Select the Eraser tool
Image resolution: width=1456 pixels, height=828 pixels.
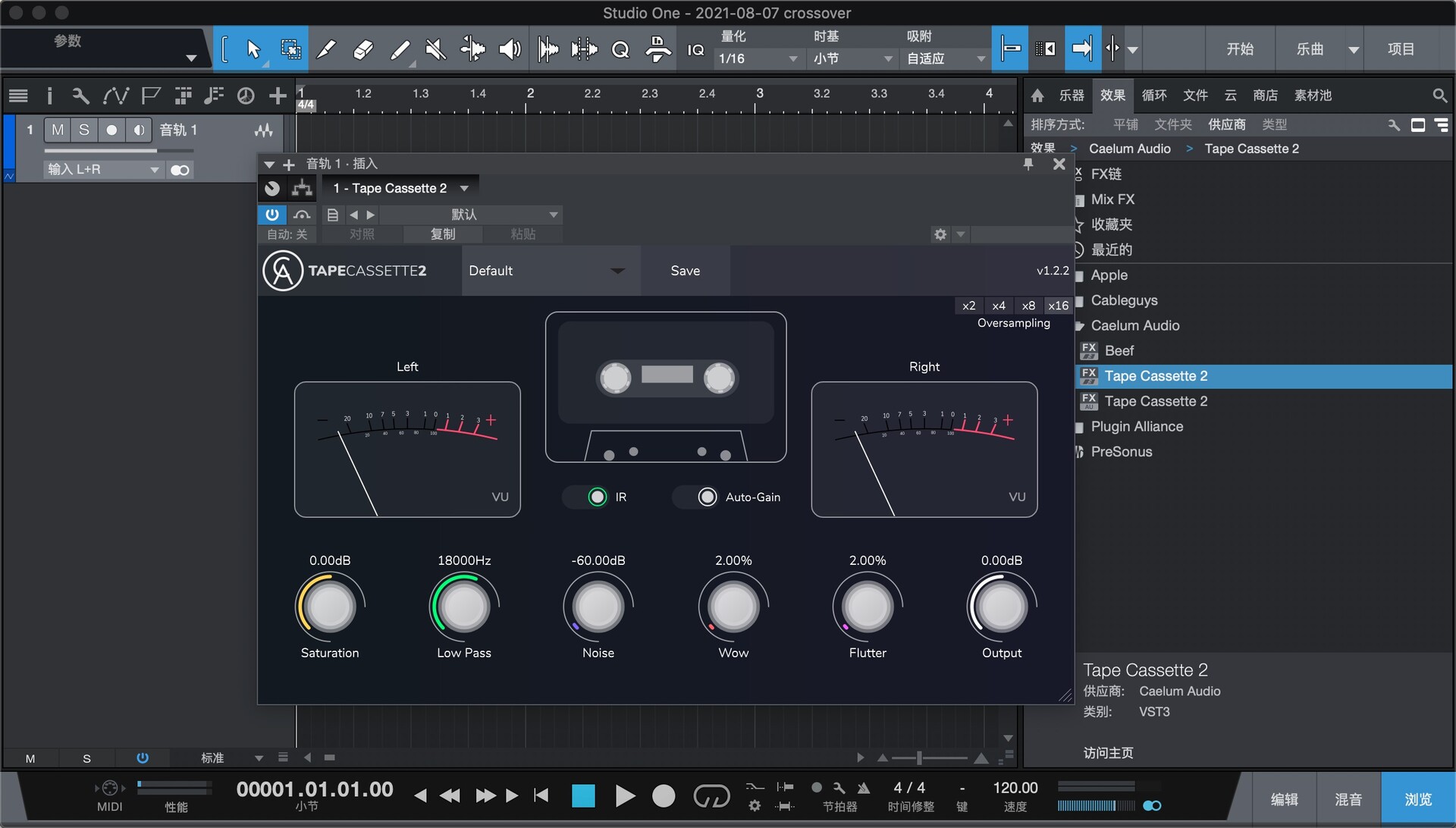(362, 49)
